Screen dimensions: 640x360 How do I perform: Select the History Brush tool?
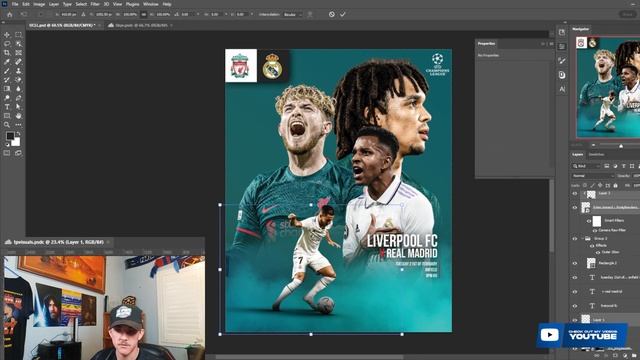pos(7,80)
